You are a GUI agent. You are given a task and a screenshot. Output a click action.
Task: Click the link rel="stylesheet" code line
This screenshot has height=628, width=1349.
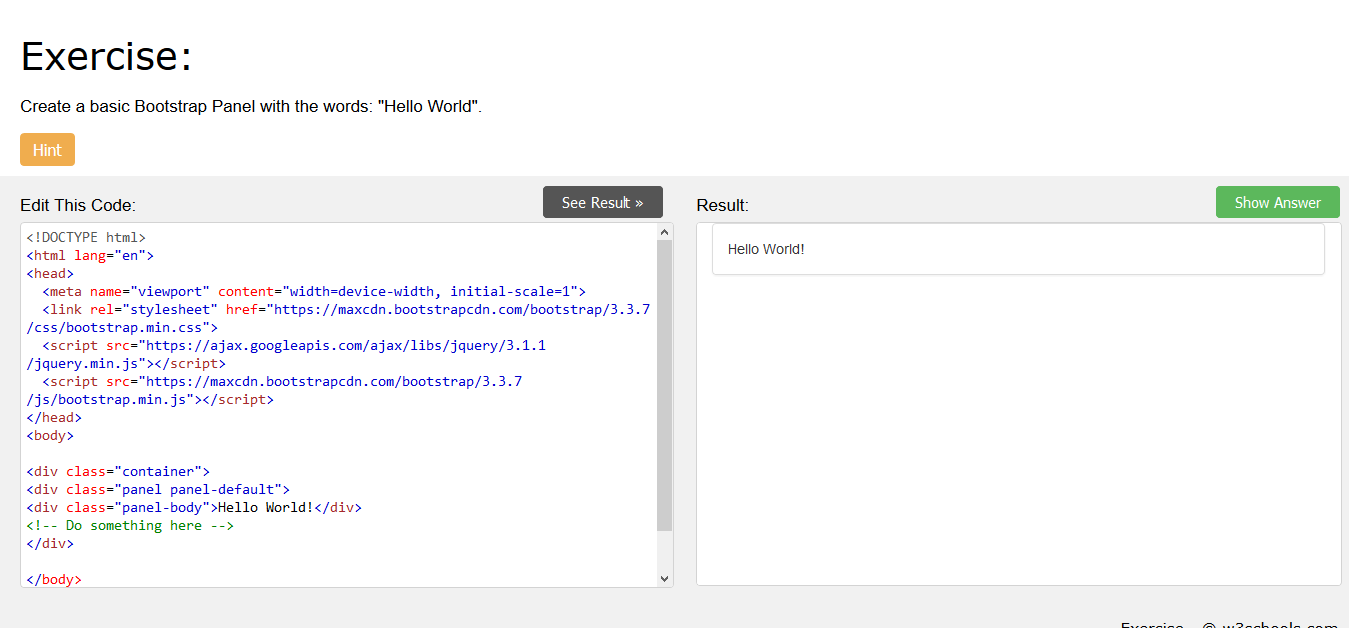point(346,310)
